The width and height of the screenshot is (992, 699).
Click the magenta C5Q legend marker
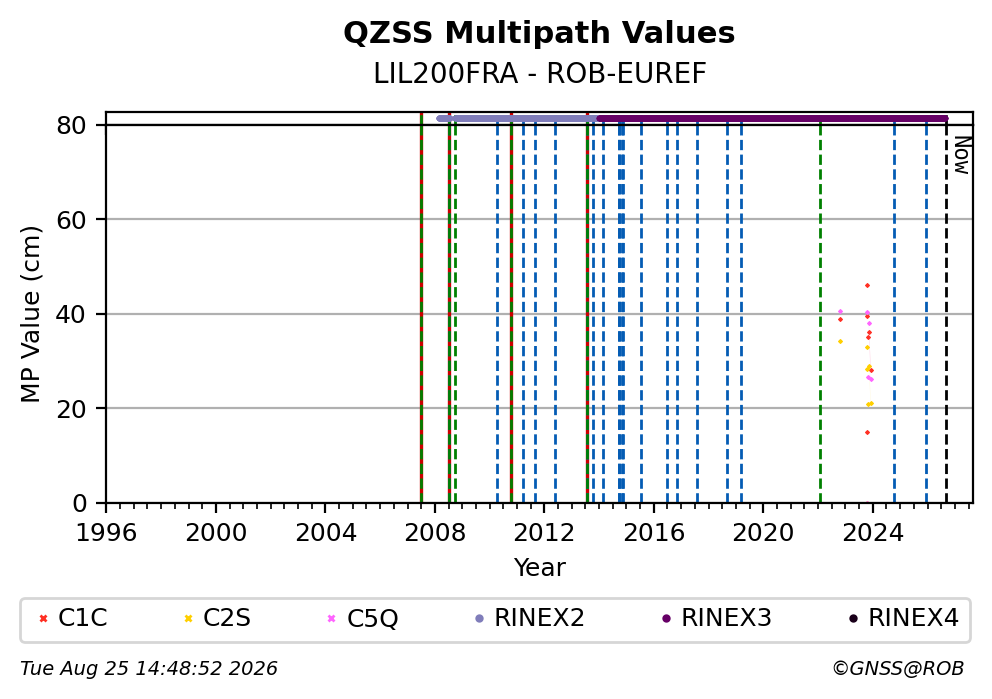coord(332,619)
